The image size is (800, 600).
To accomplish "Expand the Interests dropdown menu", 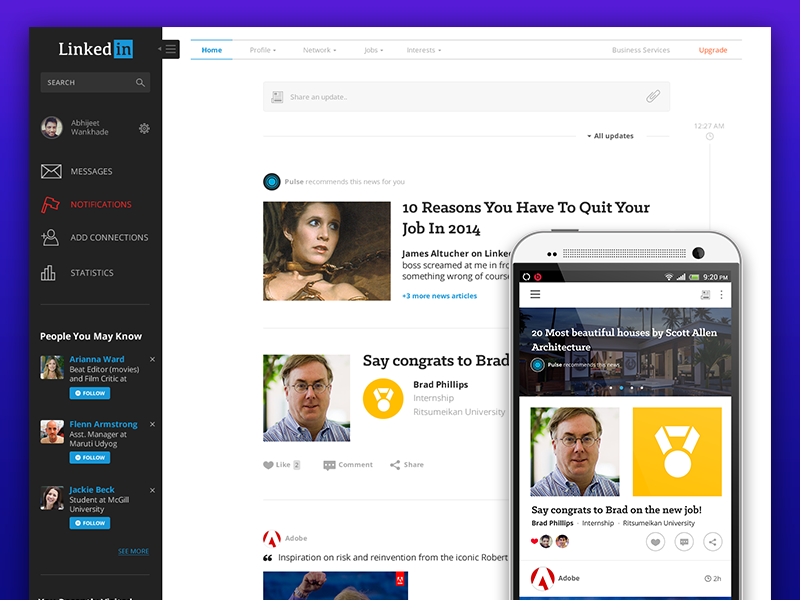I will pyautogui.click(x=423, y=50).
